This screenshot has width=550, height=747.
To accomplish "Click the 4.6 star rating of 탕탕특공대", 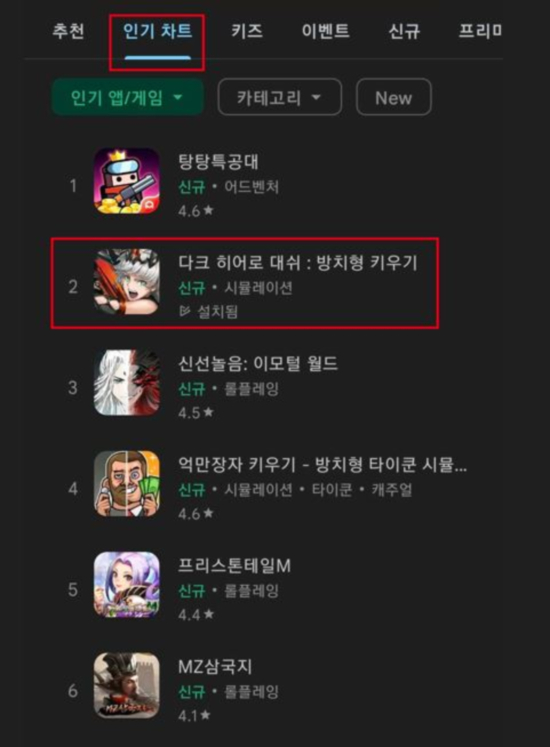I will [195, 211].
